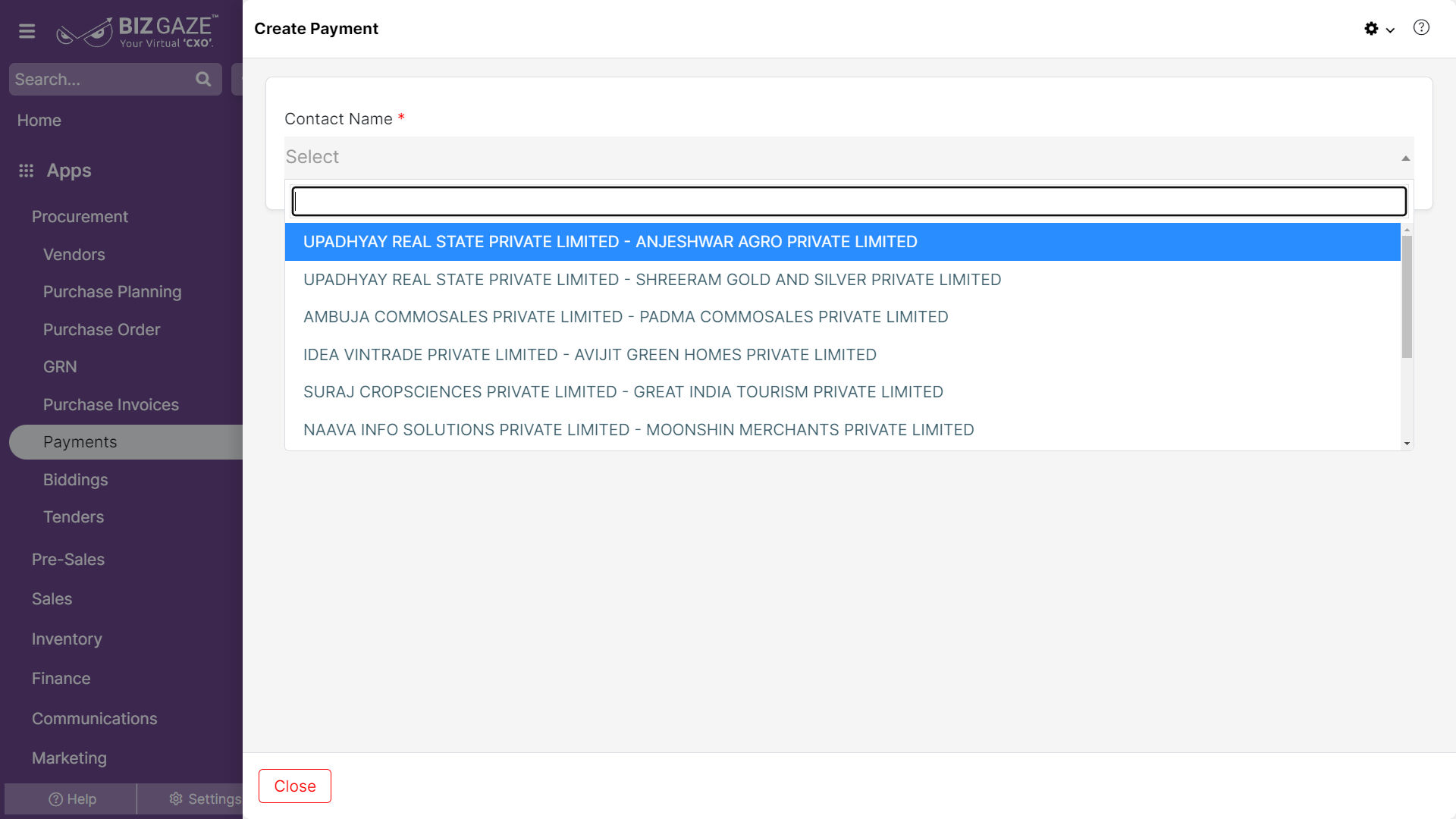Click the Apps grid icon

[27, 171]
